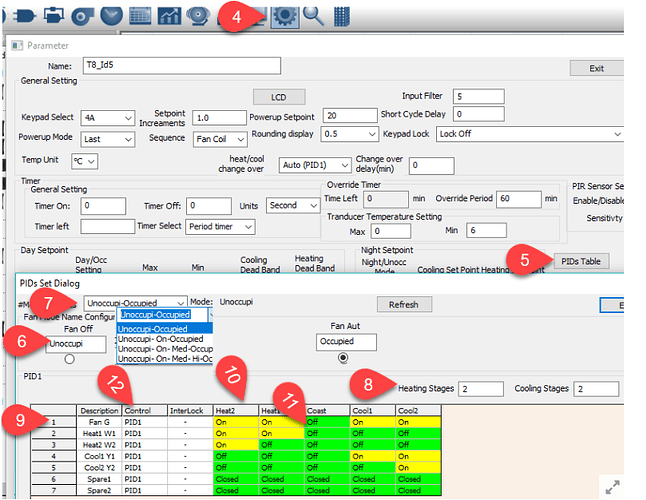646x500 pixels.
Task: Open the fan blower toolbar icon
Action: click(x=82, y=15)
